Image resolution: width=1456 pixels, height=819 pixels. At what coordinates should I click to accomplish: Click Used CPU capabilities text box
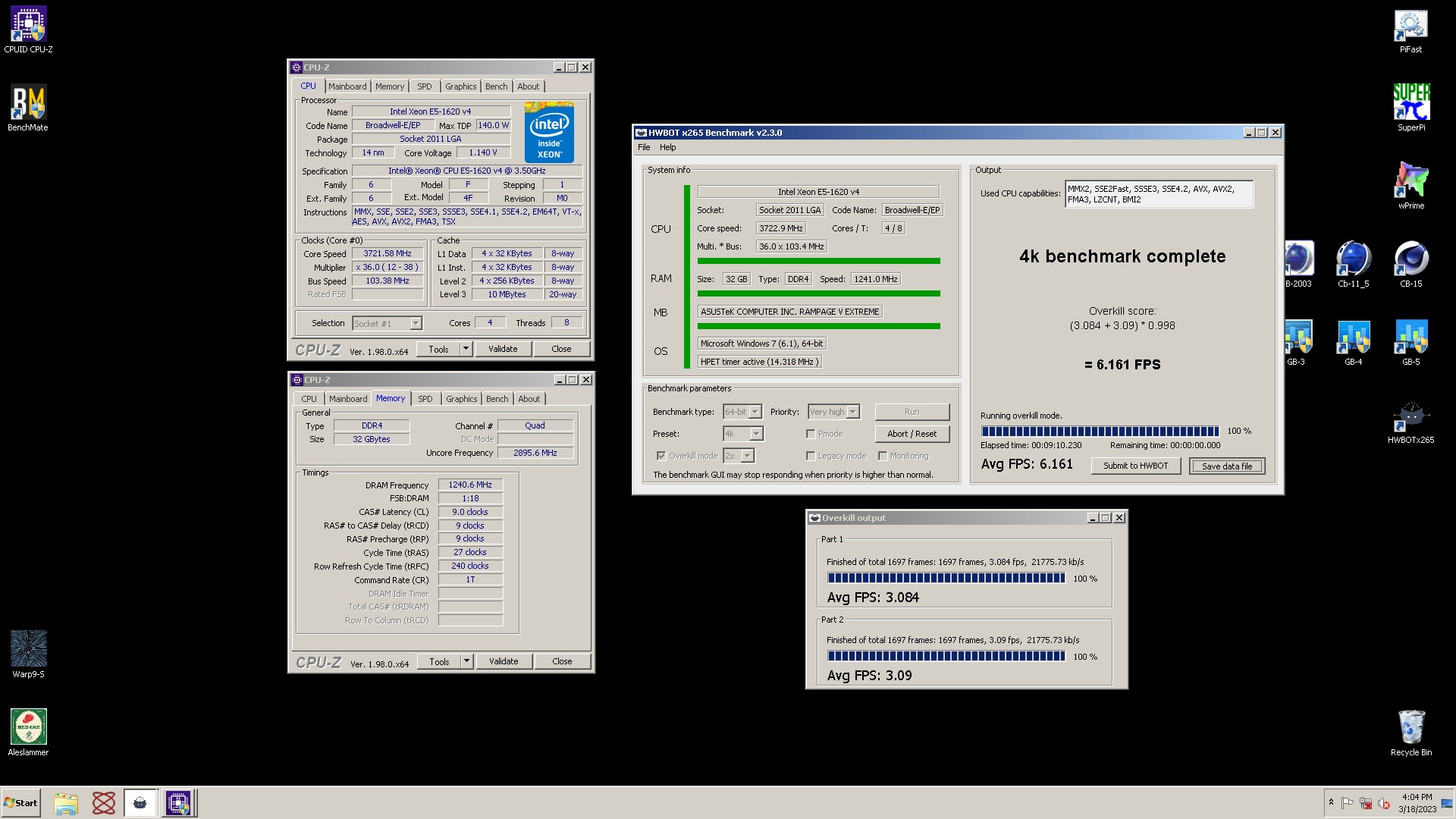click(x=1159, y=194)
